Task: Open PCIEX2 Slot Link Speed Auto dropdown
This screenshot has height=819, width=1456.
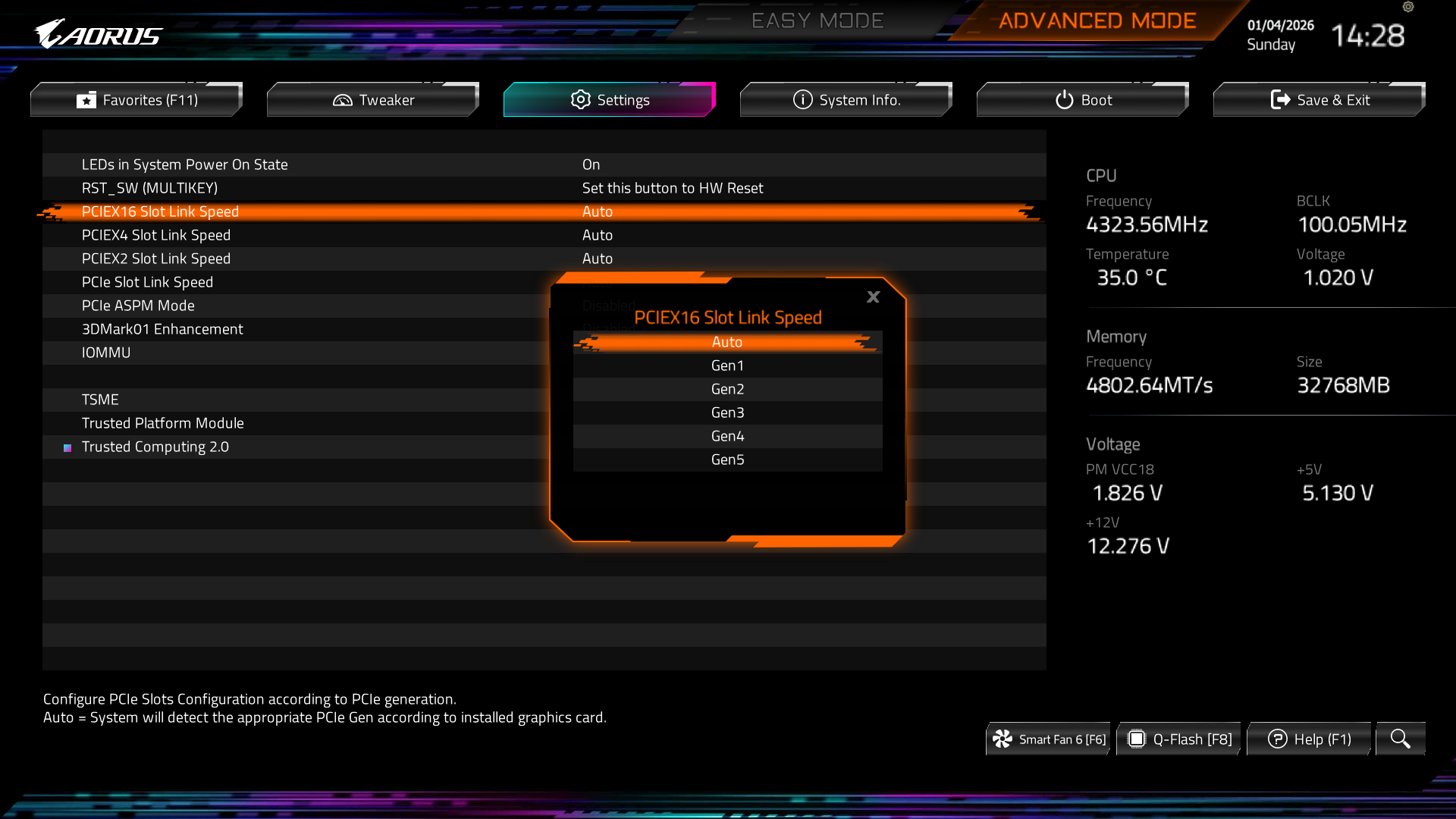Action: click(598, 259)
